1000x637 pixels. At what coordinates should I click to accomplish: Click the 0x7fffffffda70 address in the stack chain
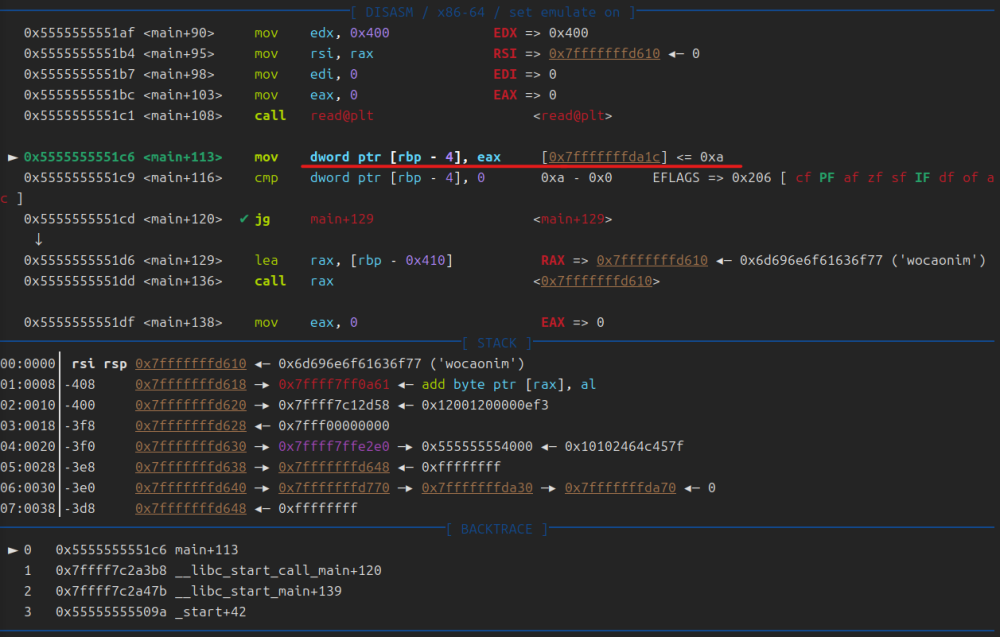[x=620, y=488]
